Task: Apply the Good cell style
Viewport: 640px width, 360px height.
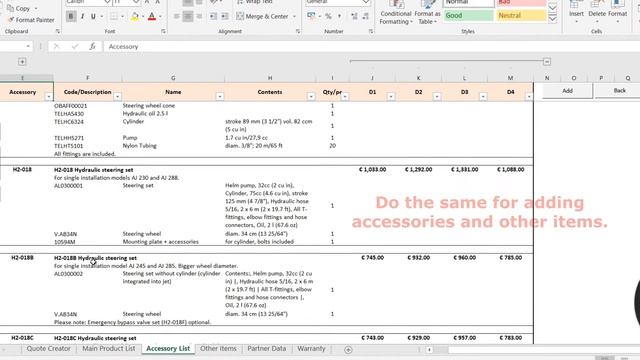Action: point(468,16)
